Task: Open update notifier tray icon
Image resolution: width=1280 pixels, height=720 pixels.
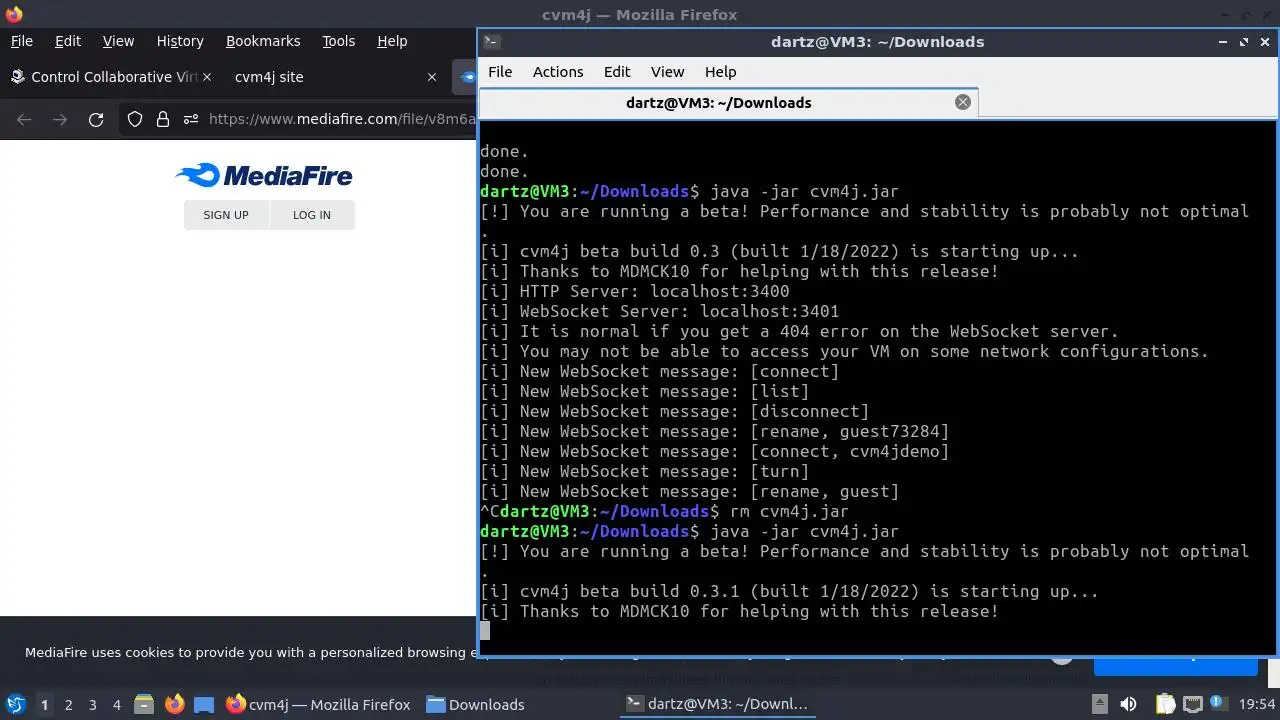Action: [x=1219, y=704]
